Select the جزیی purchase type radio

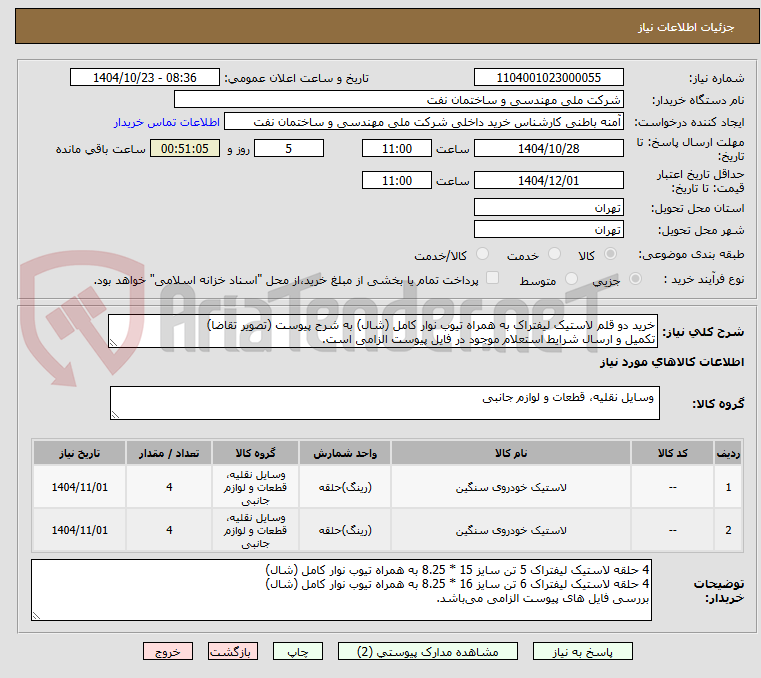coord(635,279)
